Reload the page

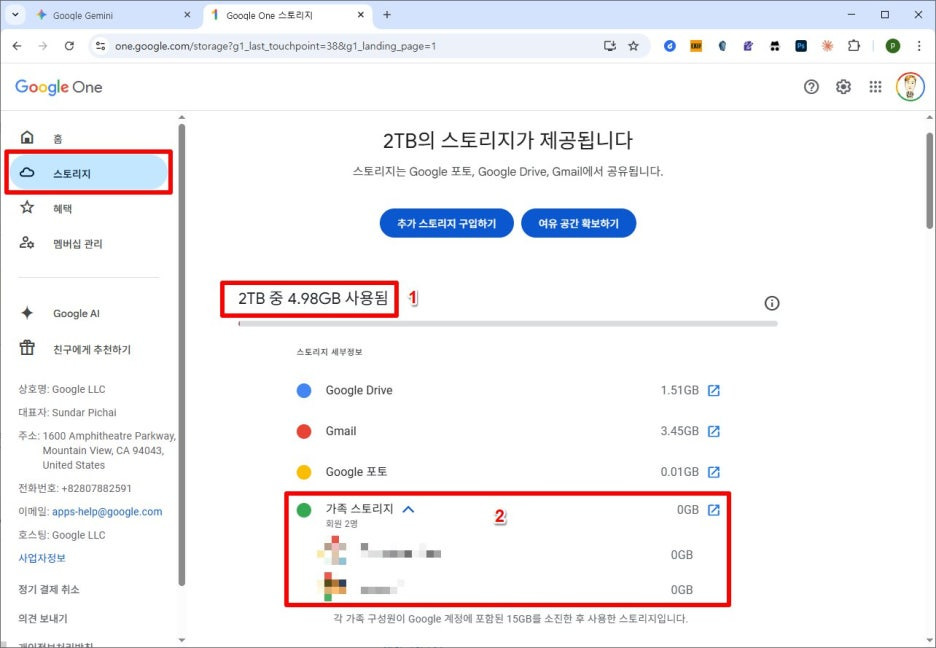click(x=69, y=46)
